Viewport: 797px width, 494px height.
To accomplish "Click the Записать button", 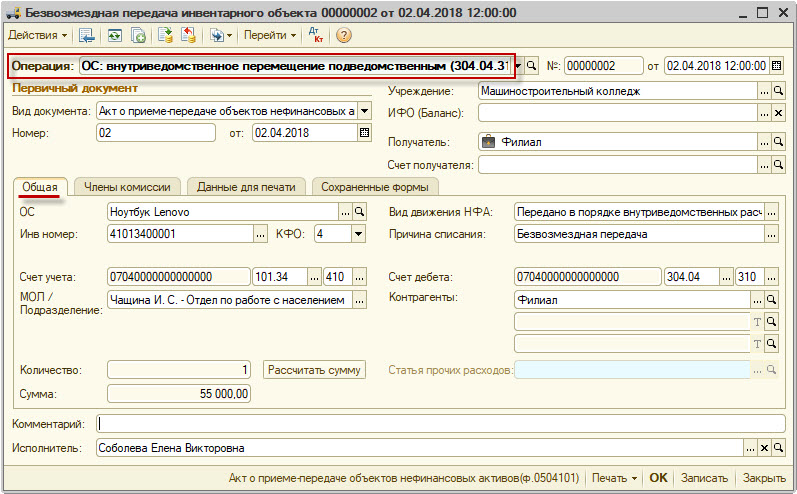I will [x=704, y=478].
